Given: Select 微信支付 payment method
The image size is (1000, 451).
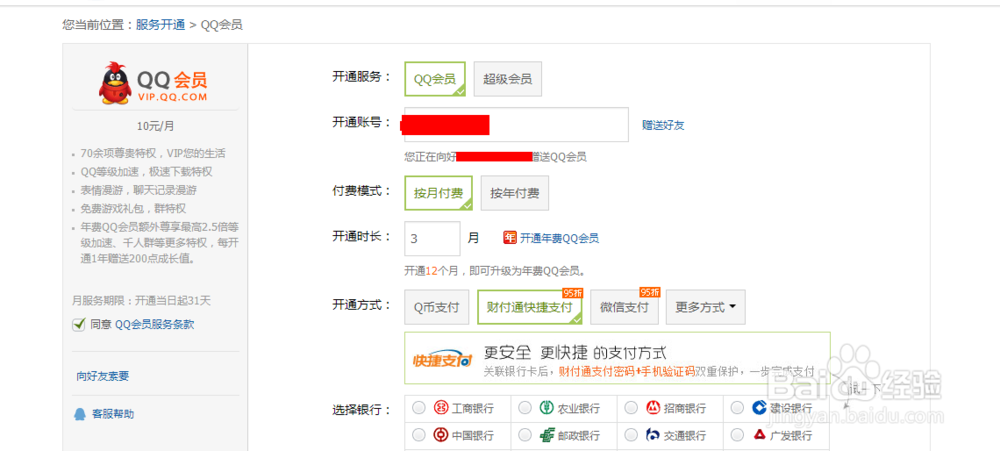Looking at the screenshot, I should click(x=624, y=307).
